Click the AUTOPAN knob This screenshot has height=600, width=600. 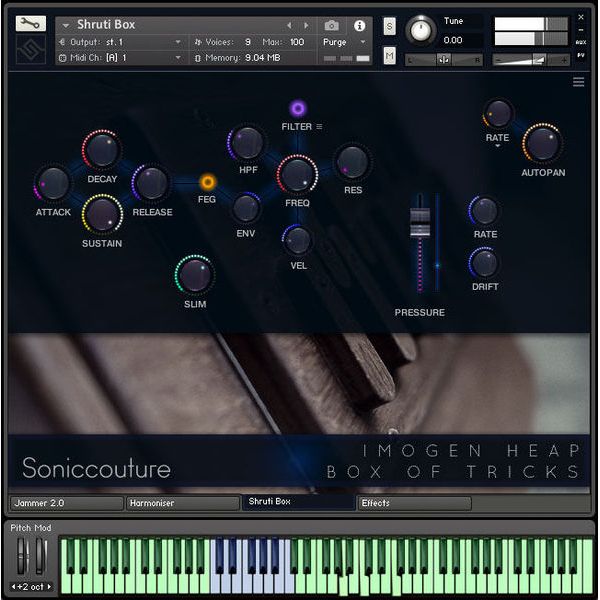tap(542, 143)
